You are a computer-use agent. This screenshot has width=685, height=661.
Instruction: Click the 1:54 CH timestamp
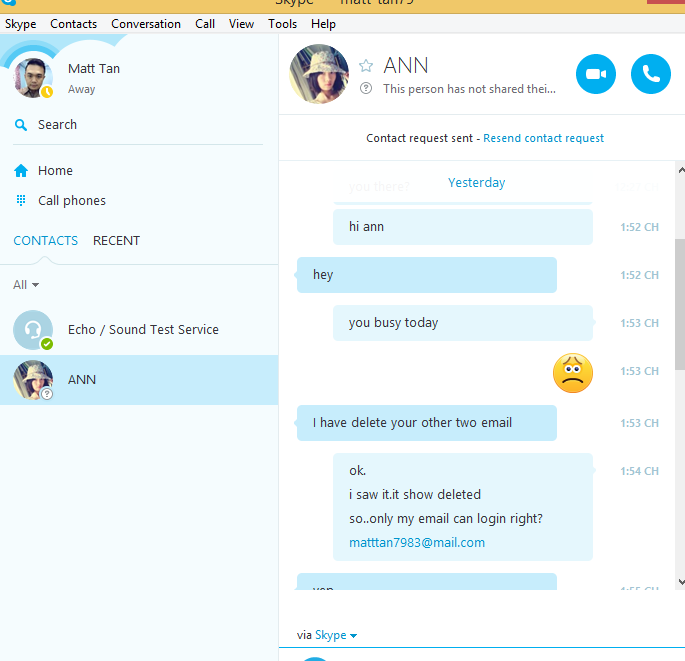[x=640, y=471]
